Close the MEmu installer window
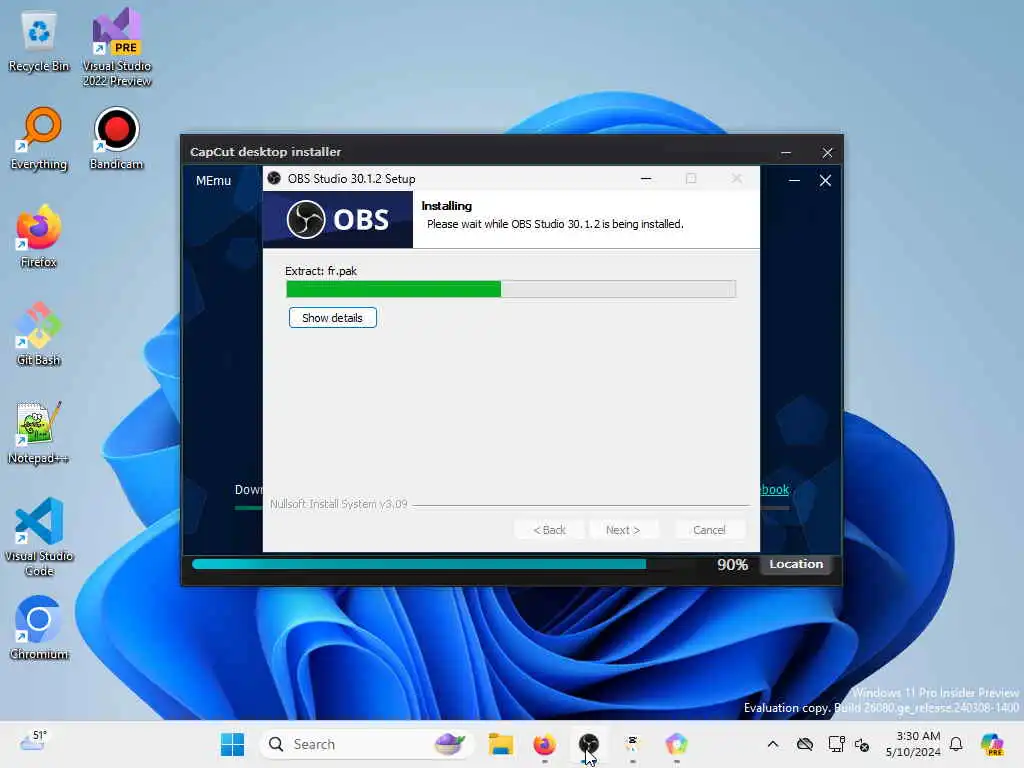The image size is (1024, 768). 825,180
